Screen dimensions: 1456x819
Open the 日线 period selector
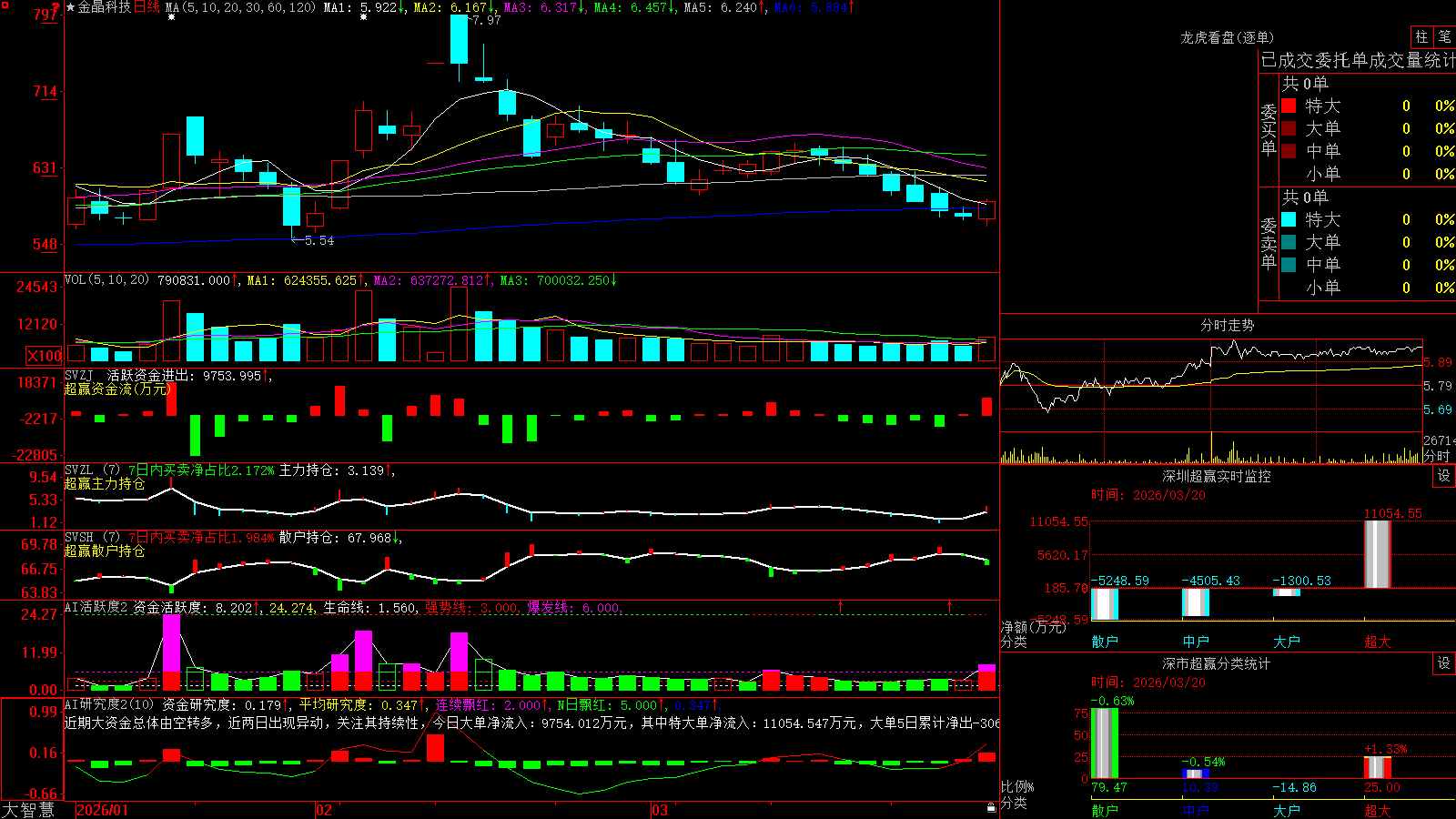pyautogui.click(x=147, y=7)
